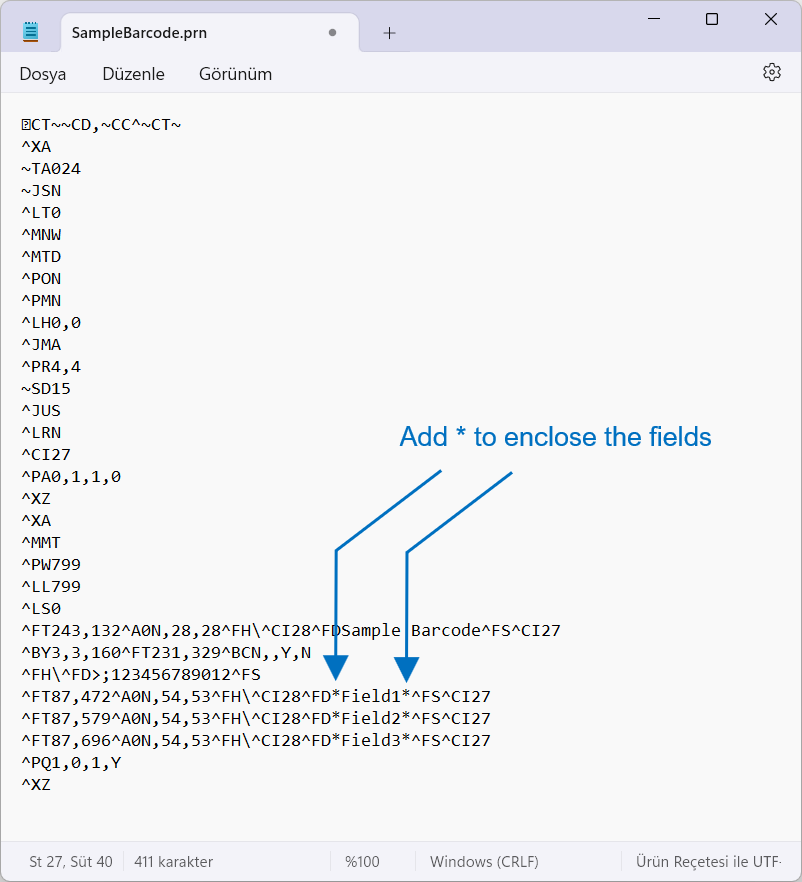
Task: Open the Görünüm menu
Action: click(235, 74)
